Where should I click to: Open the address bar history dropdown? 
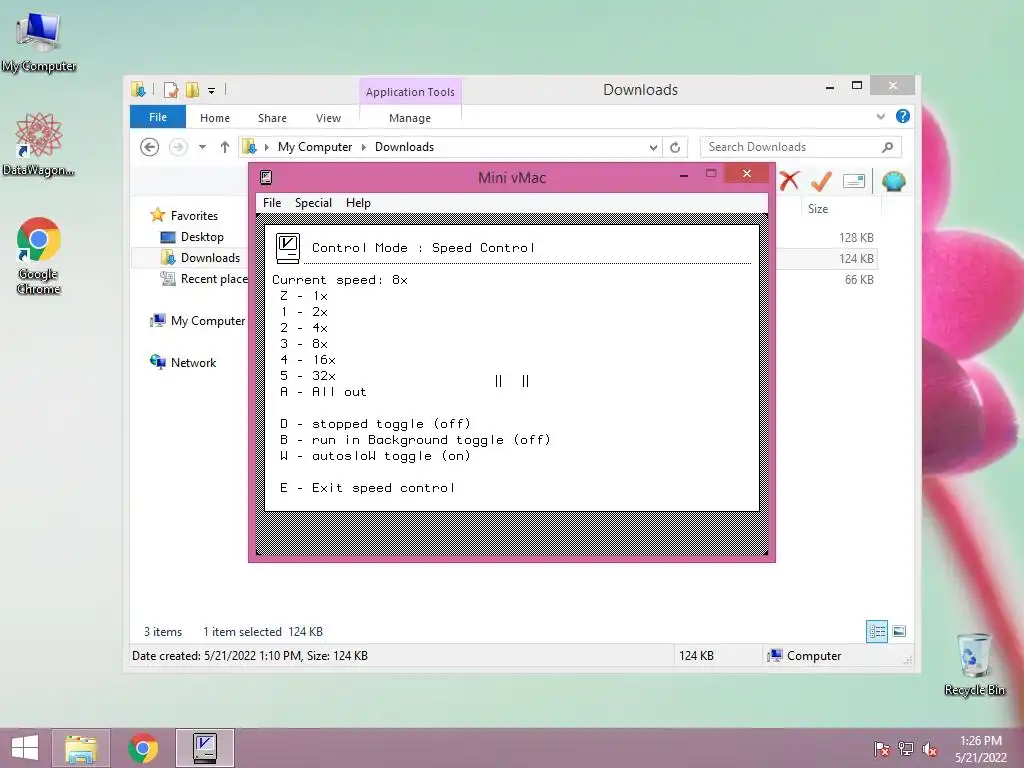653,148
